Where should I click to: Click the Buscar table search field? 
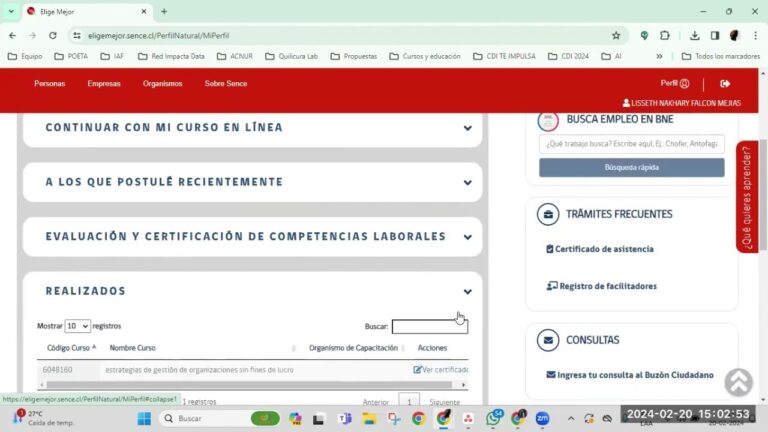[430, 326]
